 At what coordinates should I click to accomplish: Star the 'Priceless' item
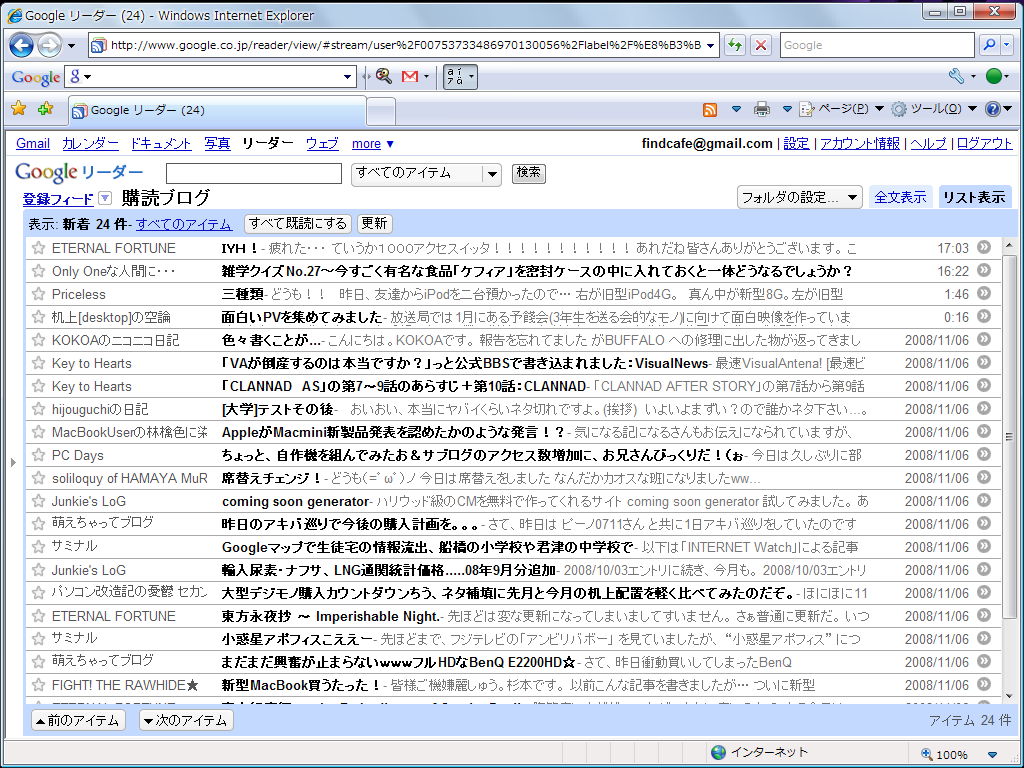(x=39, y=294)
